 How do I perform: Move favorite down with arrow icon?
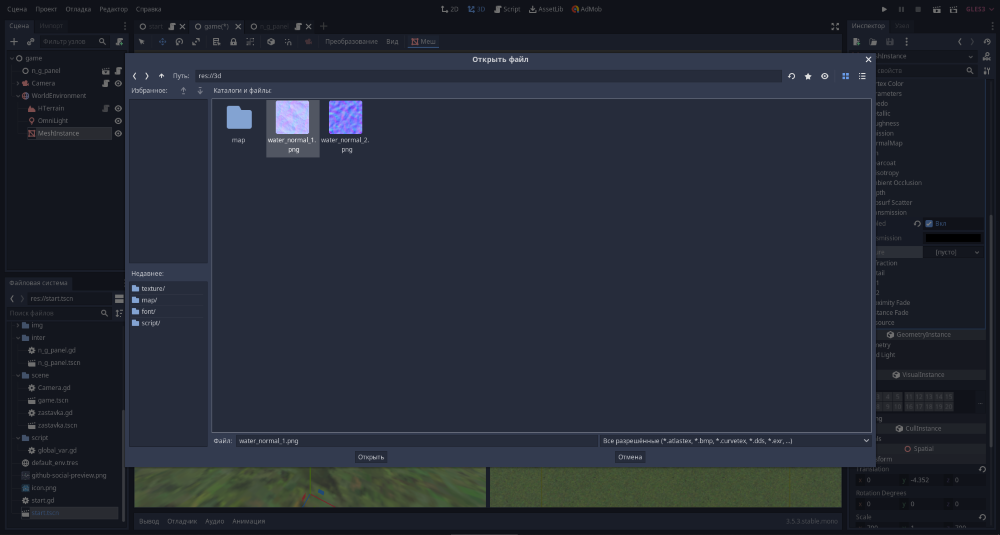199,91
